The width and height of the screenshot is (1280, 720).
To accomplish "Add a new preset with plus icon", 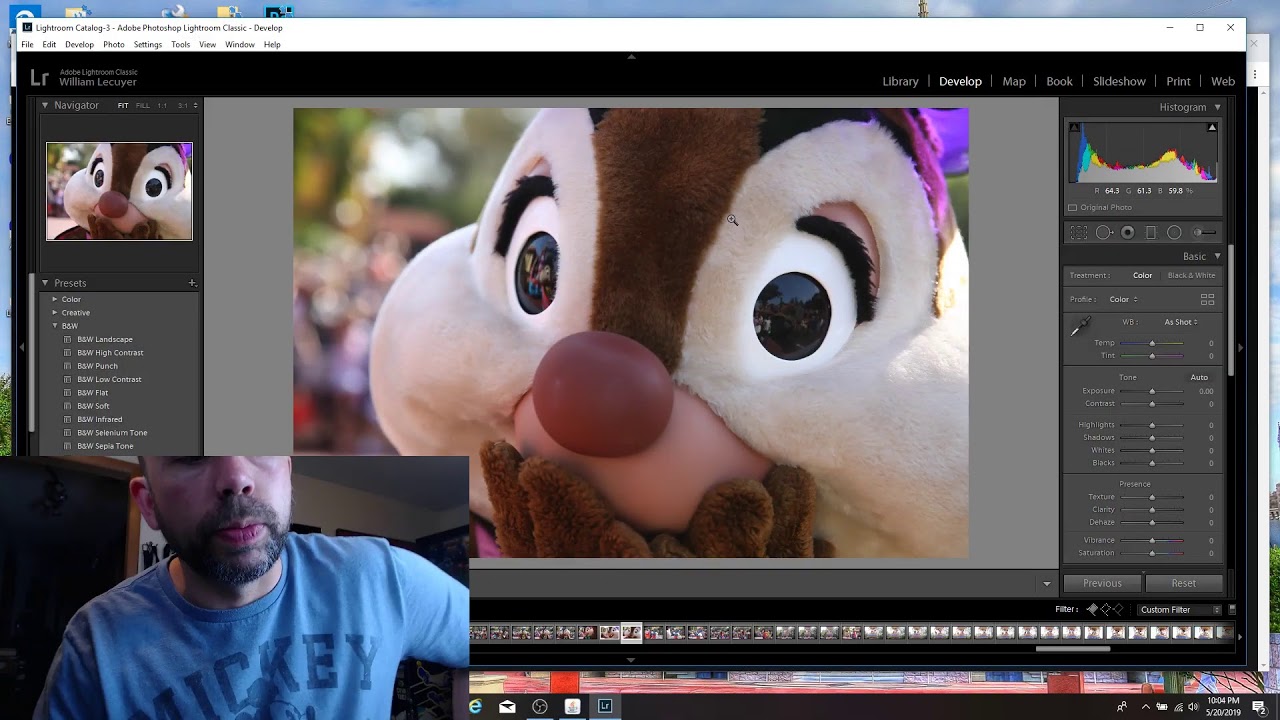I will coord(192,283).
